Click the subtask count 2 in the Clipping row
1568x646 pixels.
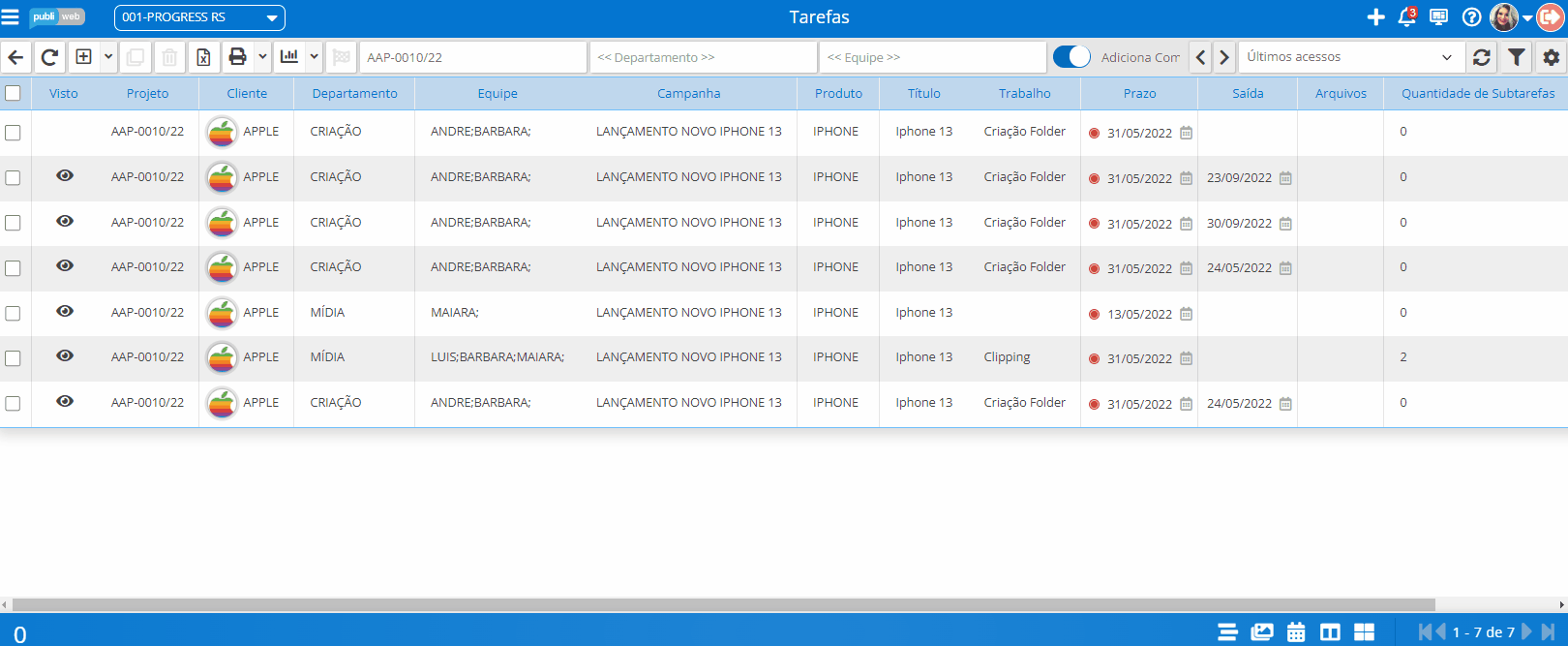click(x=1403, y=357)
